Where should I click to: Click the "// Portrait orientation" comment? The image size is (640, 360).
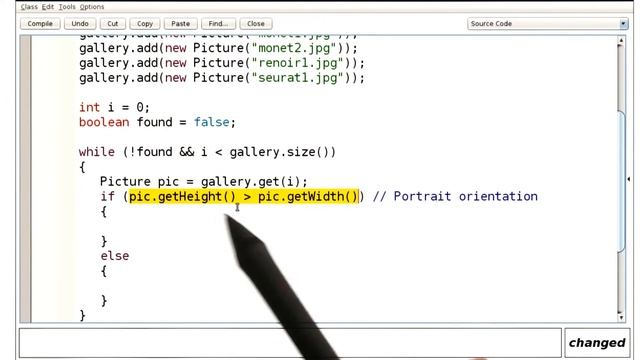point(455,196)
